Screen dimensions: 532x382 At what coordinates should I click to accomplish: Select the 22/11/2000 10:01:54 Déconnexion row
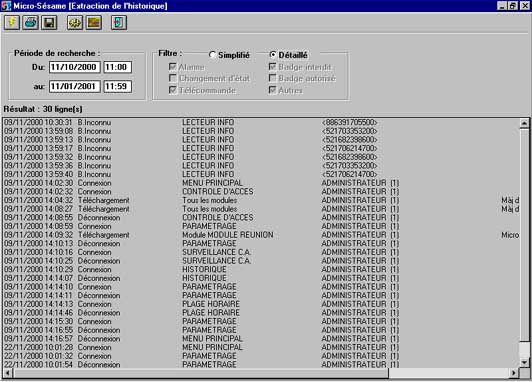(261, 364)
